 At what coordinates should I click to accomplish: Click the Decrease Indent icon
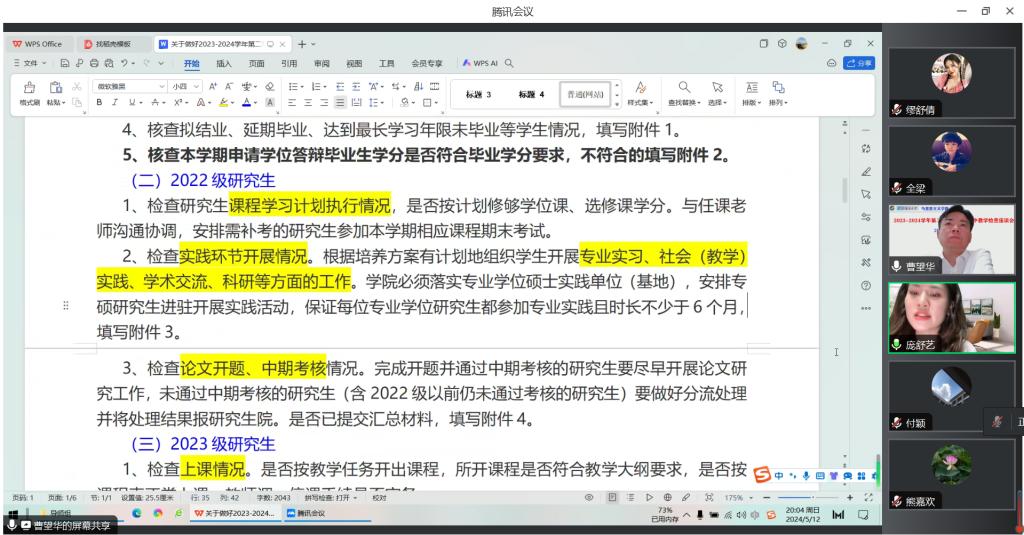340,86
